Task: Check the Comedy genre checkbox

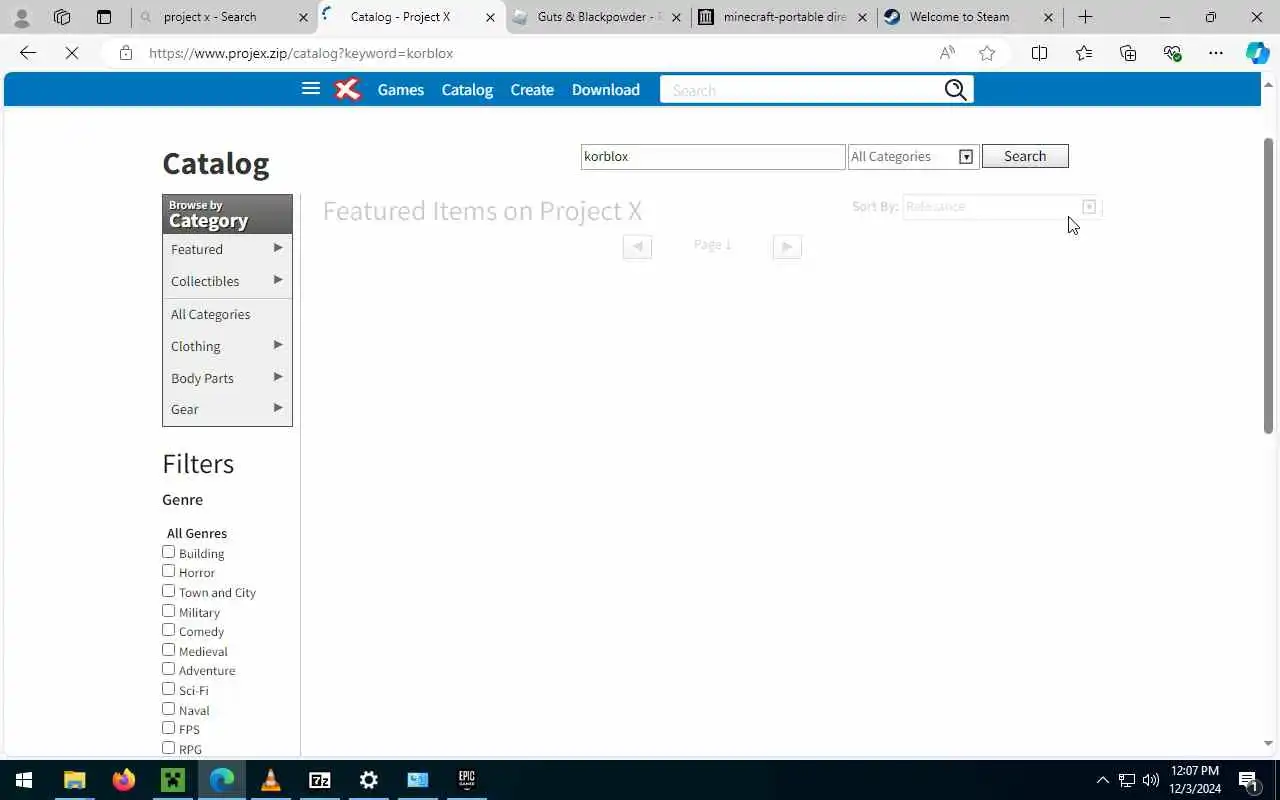Action: (168, 630)
